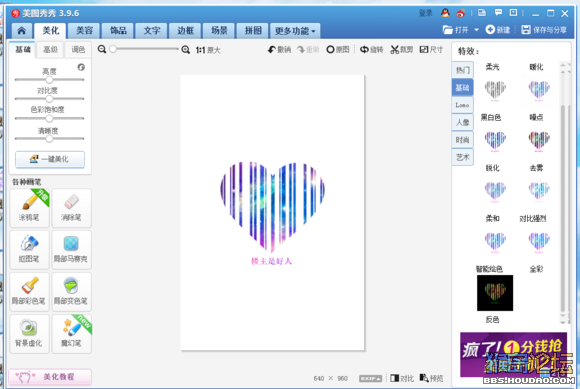Click the 清晰度 sharpness slider handle

[x=49, y=139]
